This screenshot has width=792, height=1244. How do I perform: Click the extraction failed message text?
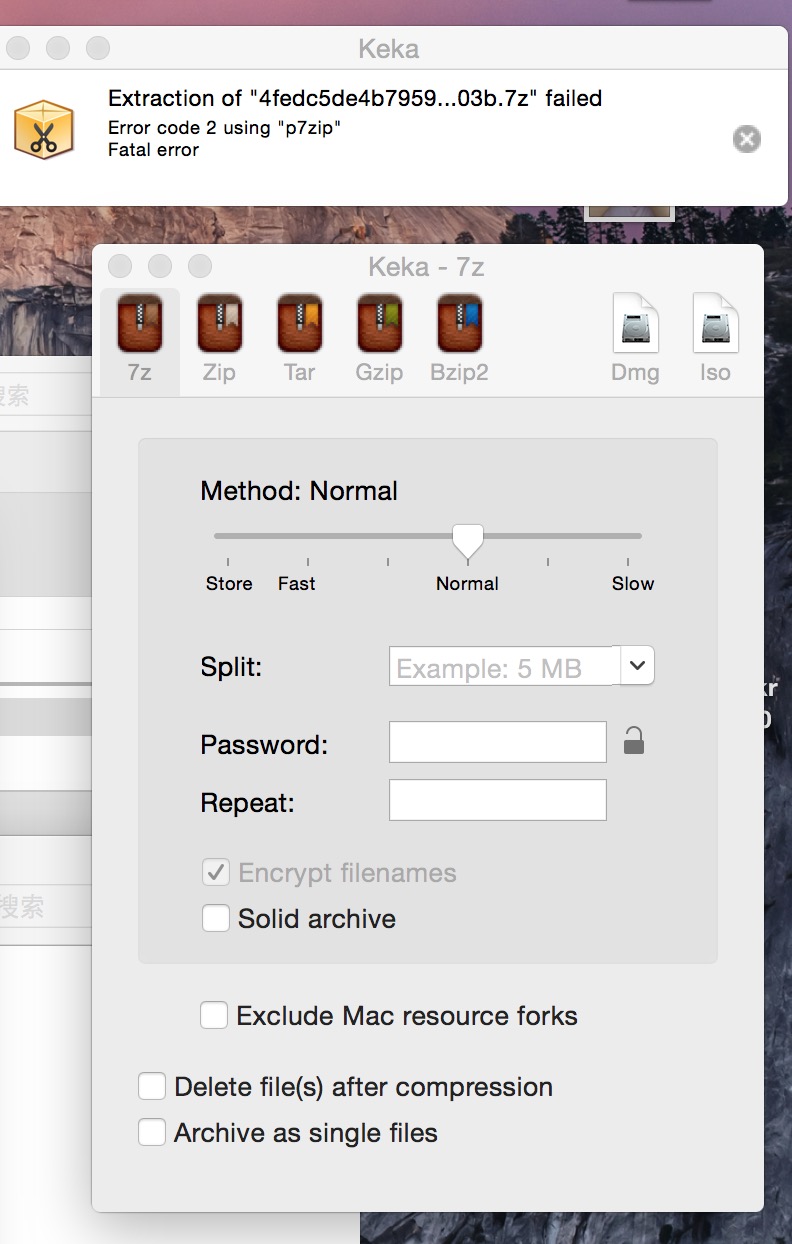(x=355, y=98)
